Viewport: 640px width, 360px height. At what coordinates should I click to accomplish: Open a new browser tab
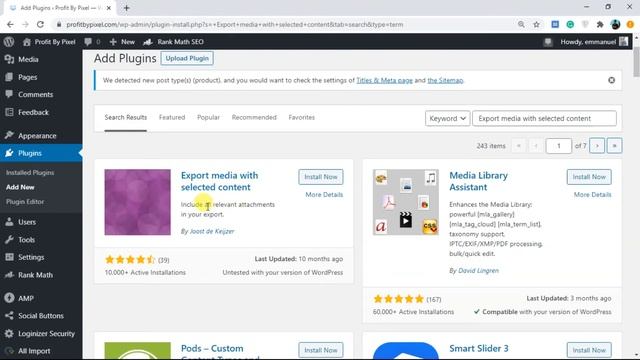tap(127, 8)
